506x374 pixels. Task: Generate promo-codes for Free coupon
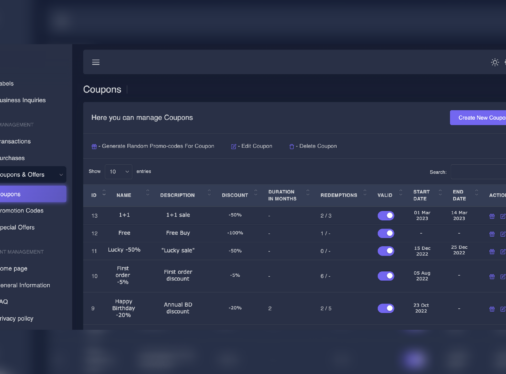coord(492,234)
